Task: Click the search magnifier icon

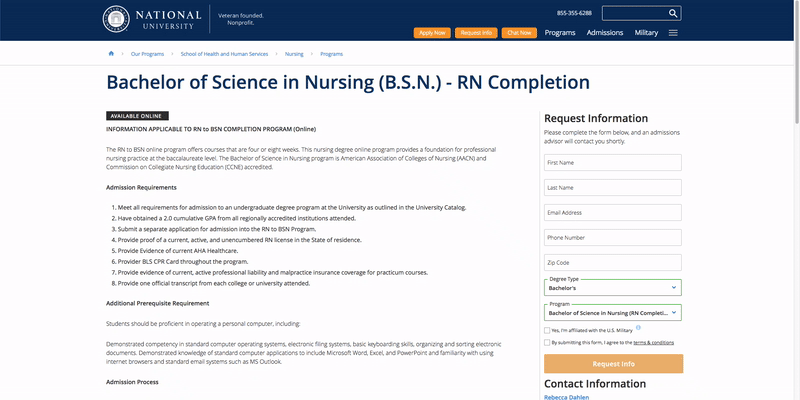Action: (673, 13)
